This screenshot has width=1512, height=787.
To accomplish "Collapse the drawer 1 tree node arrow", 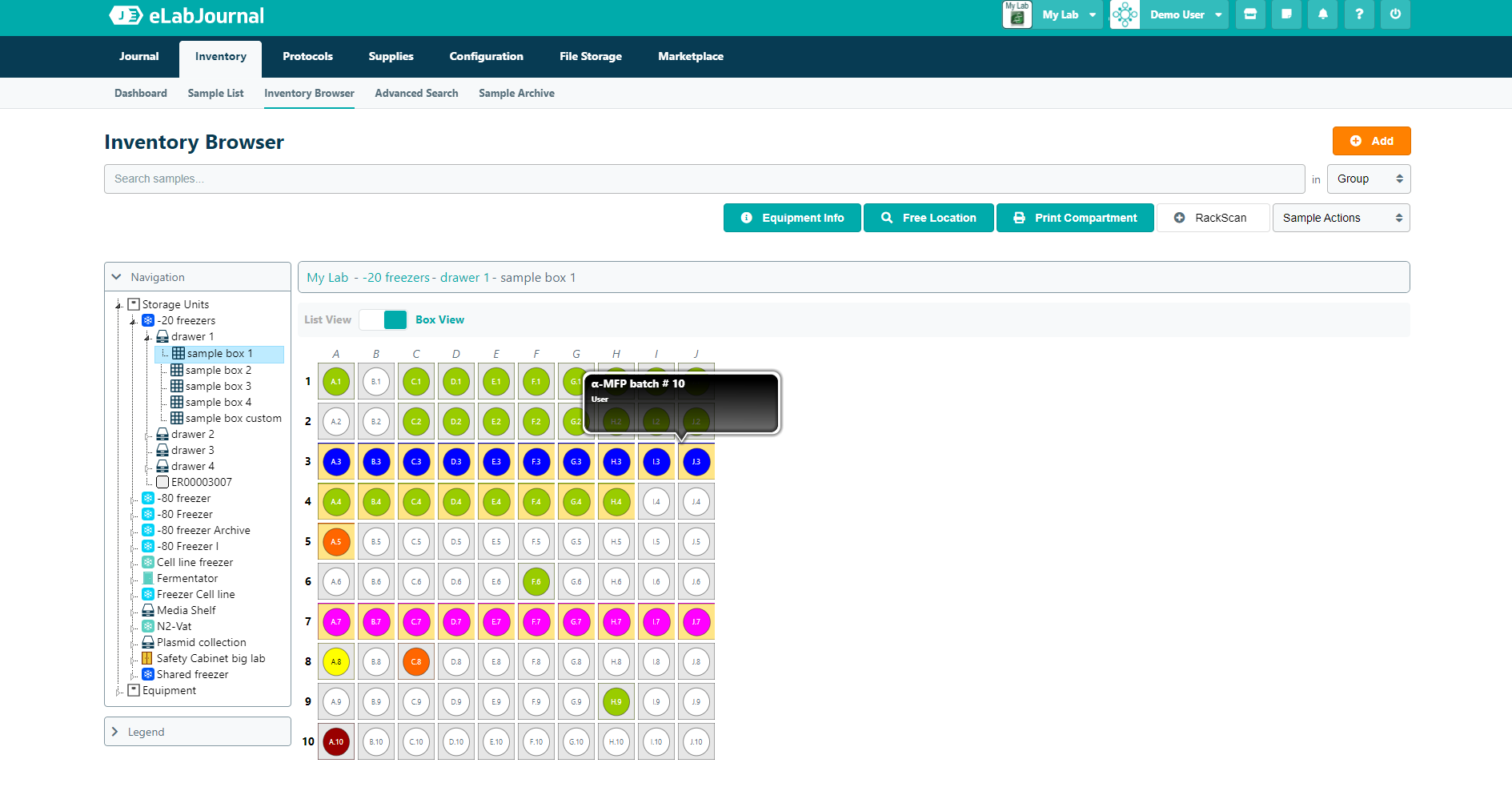I will pyautogui.click(x=148, y=337).
